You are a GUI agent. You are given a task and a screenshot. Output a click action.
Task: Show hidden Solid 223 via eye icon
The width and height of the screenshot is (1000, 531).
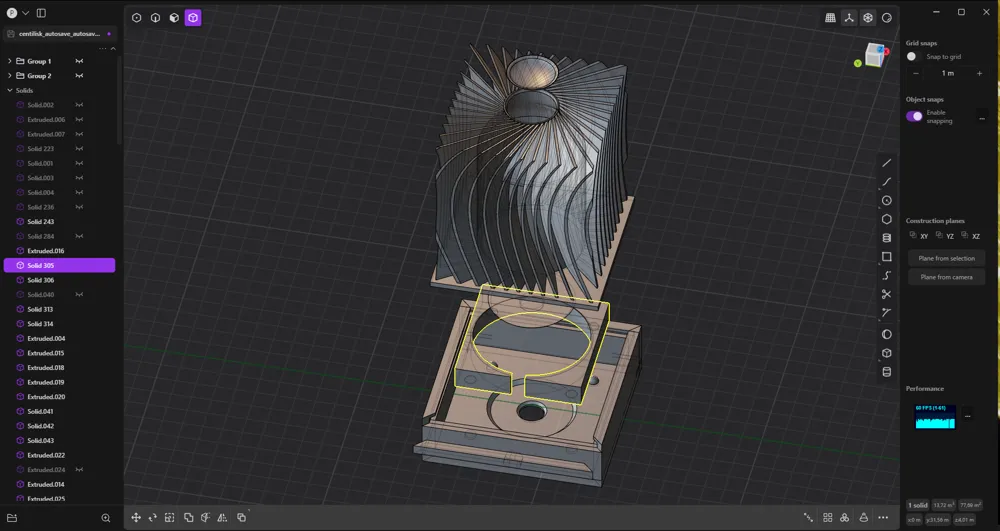coord(79,149)
